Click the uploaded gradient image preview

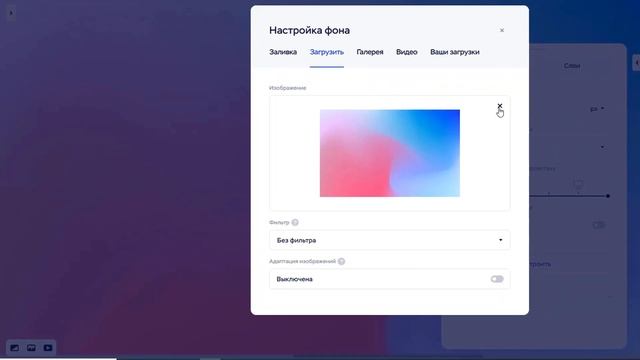tap(389, 153)
